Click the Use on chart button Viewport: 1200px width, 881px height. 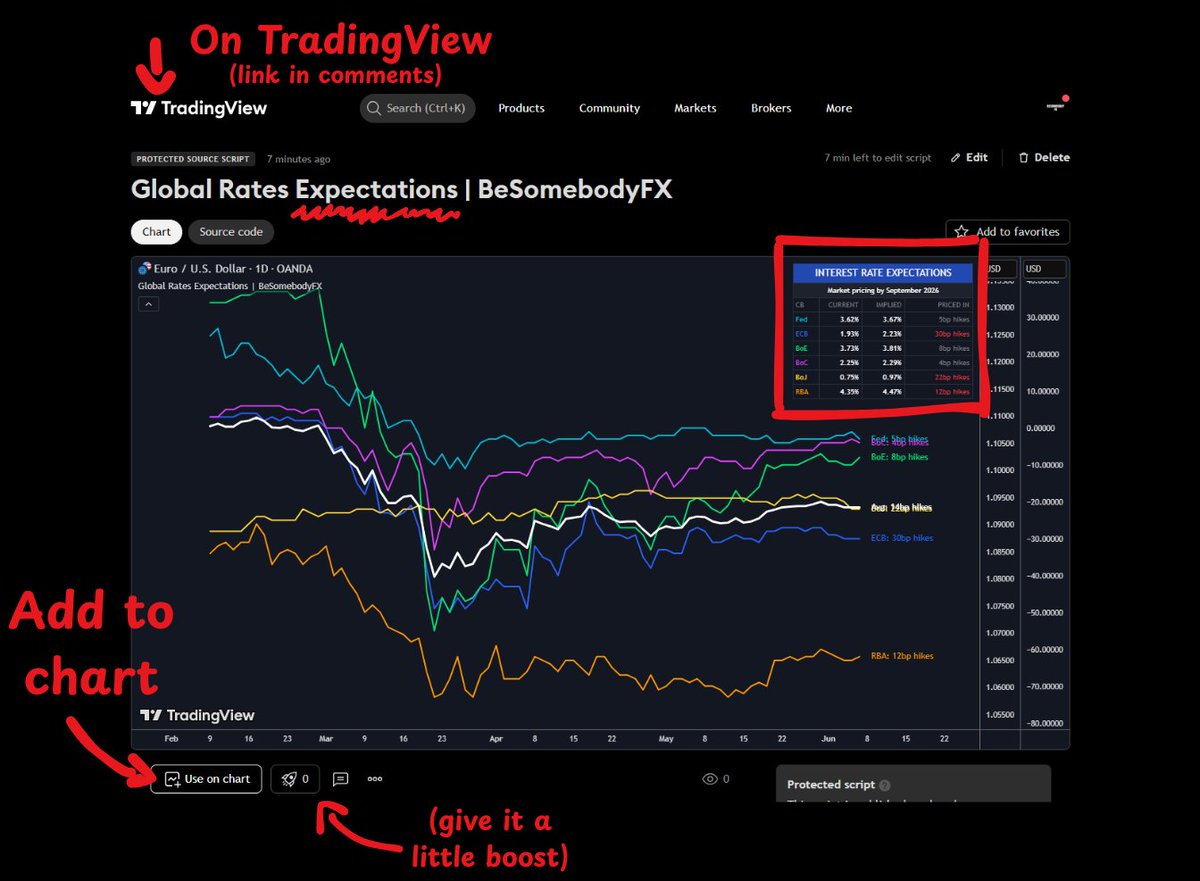[x=206, y=779]
